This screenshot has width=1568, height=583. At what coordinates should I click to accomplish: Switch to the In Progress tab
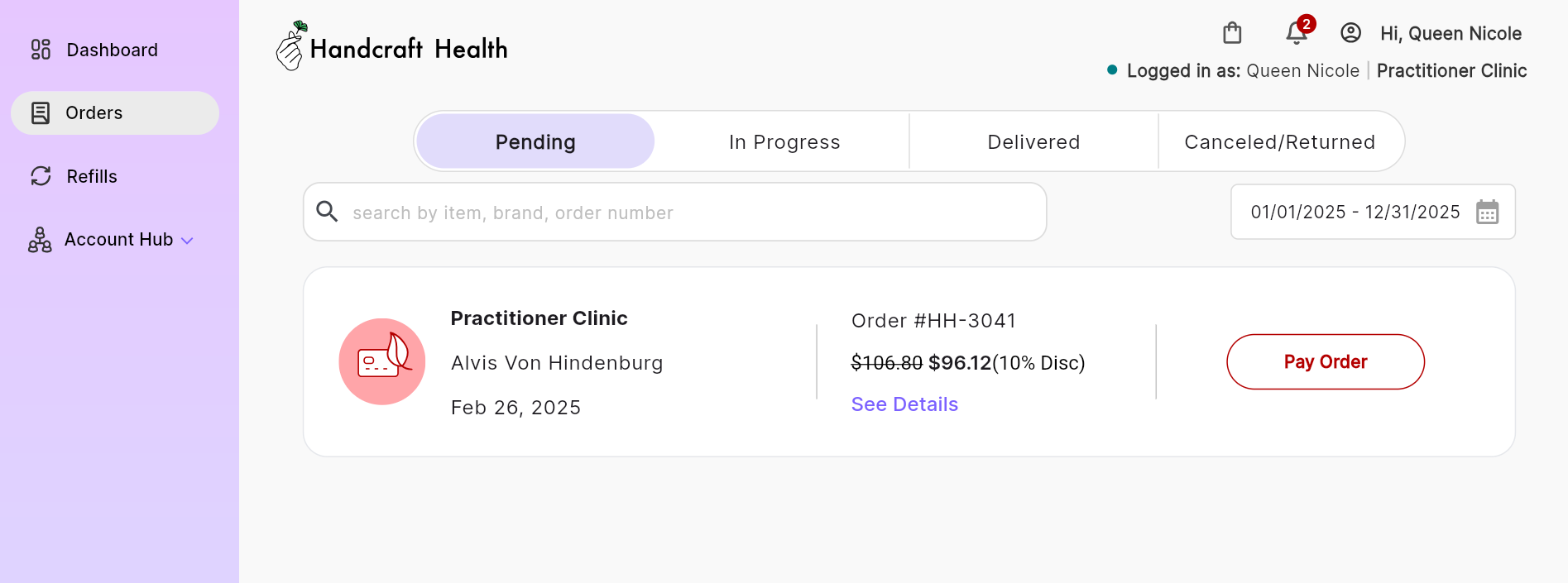(784, 141)
